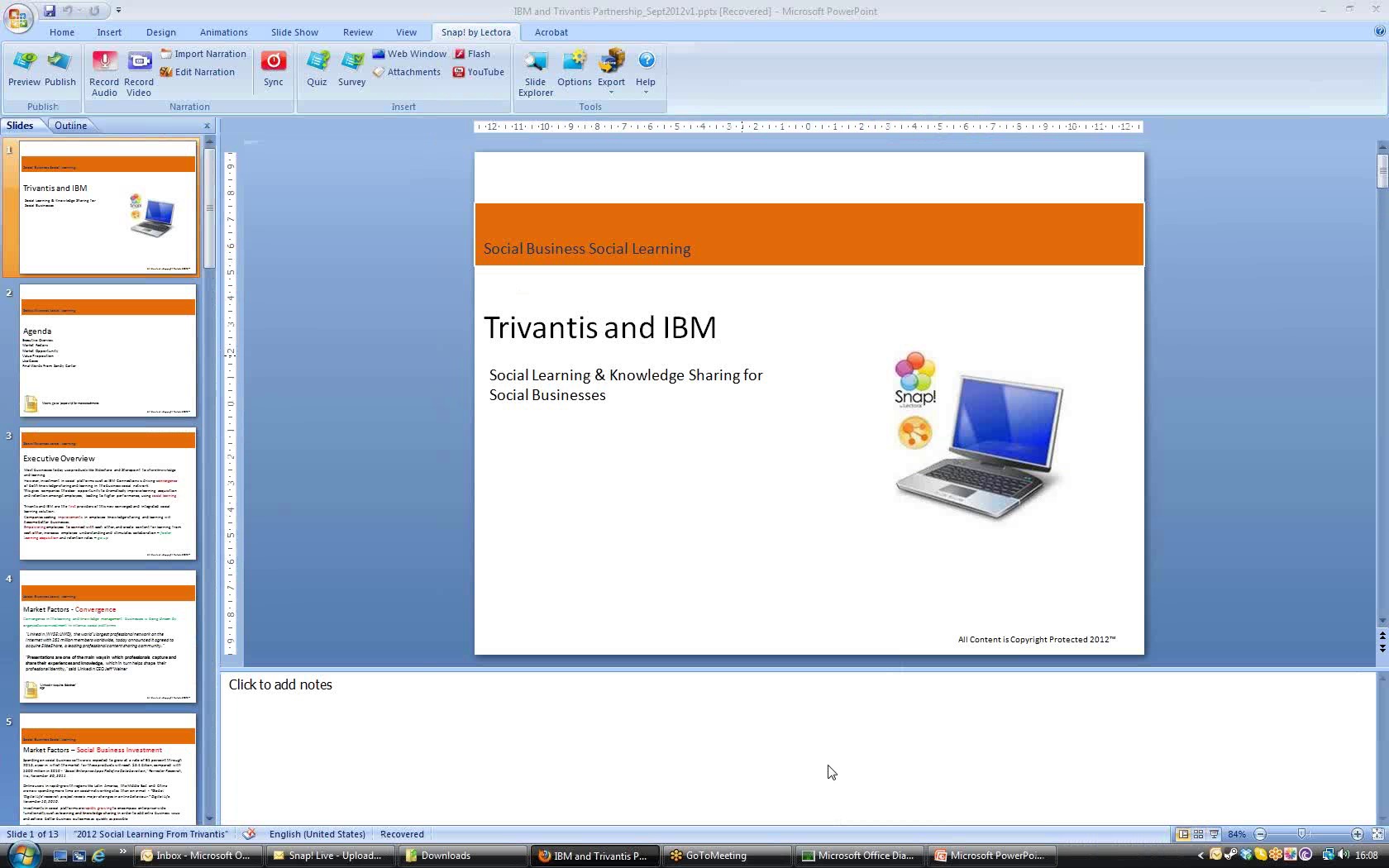Insert a YouTube video

(479, 72)
